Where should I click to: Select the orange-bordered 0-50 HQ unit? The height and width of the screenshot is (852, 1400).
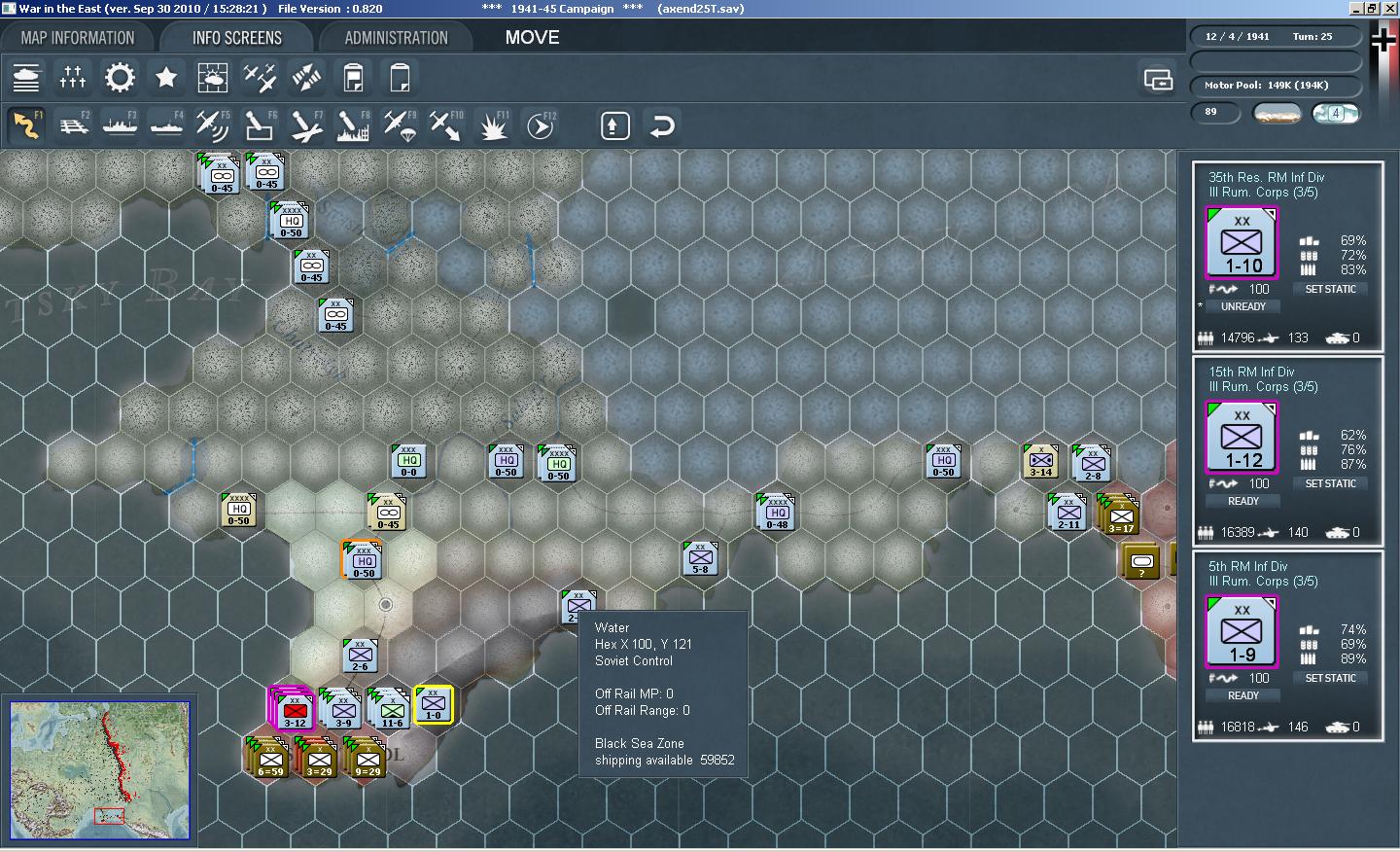[x=363, y=560]
